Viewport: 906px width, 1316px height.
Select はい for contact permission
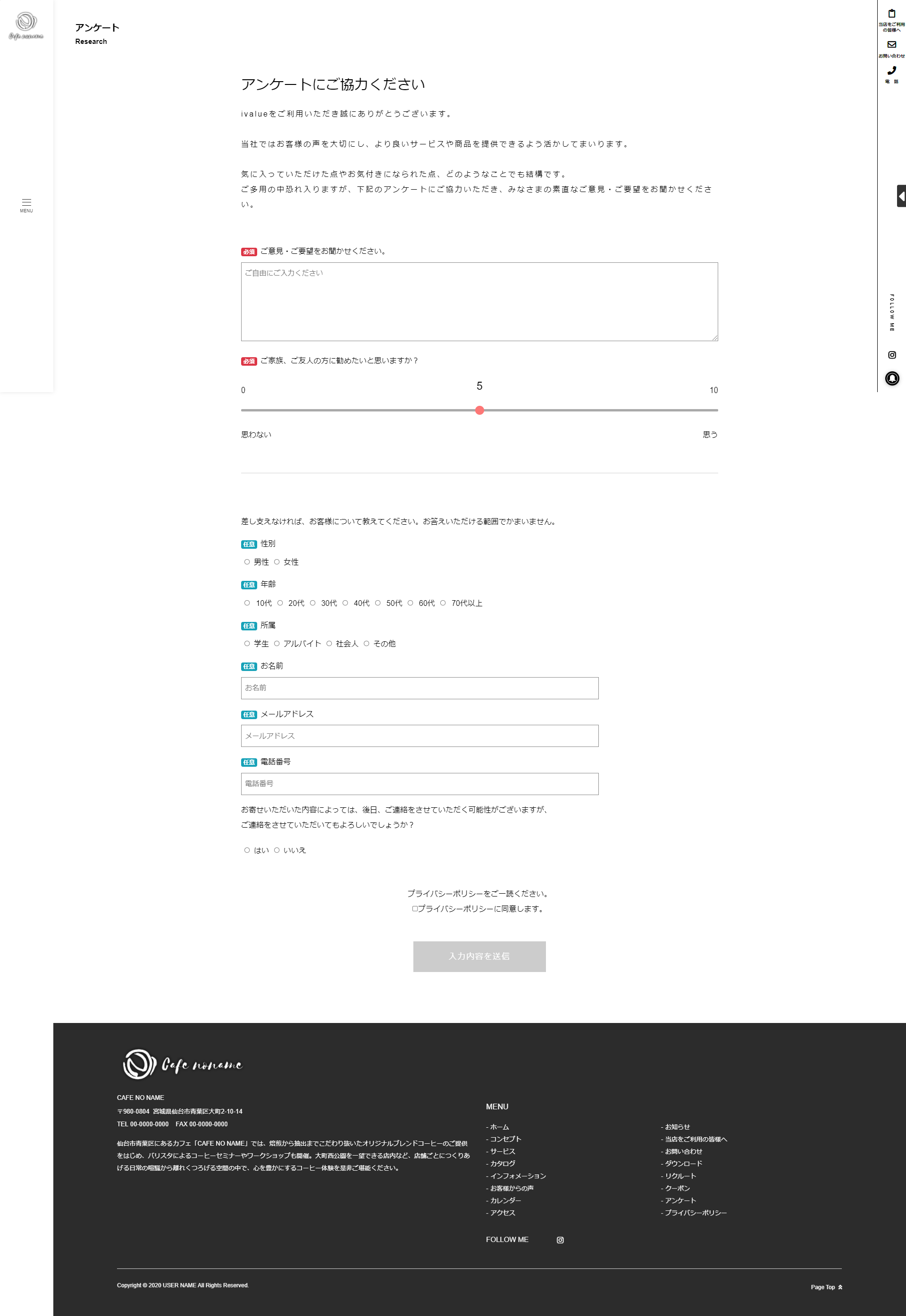[247, 849]
